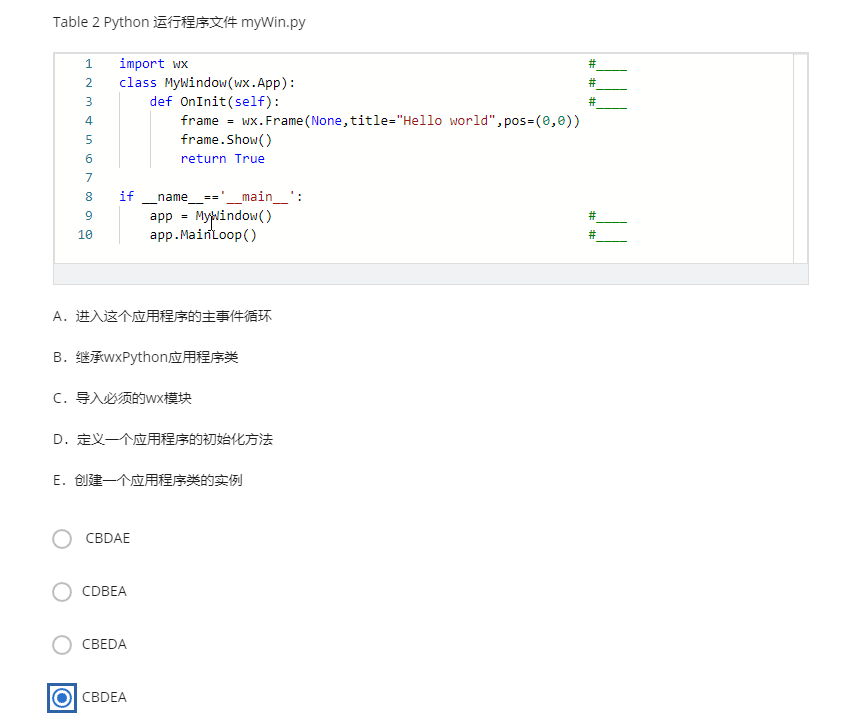Click the comment blank on line 2
This screenshot has width=862, height=714.
pos(607,83)
